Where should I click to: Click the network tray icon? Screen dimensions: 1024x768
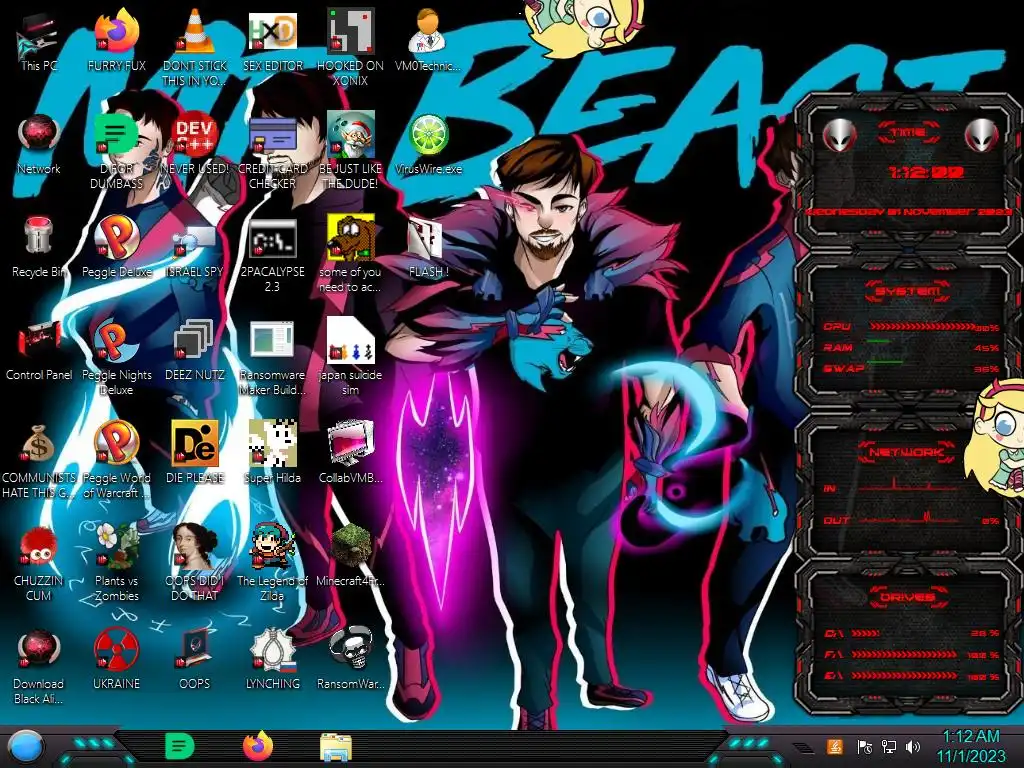click(889, 746)
